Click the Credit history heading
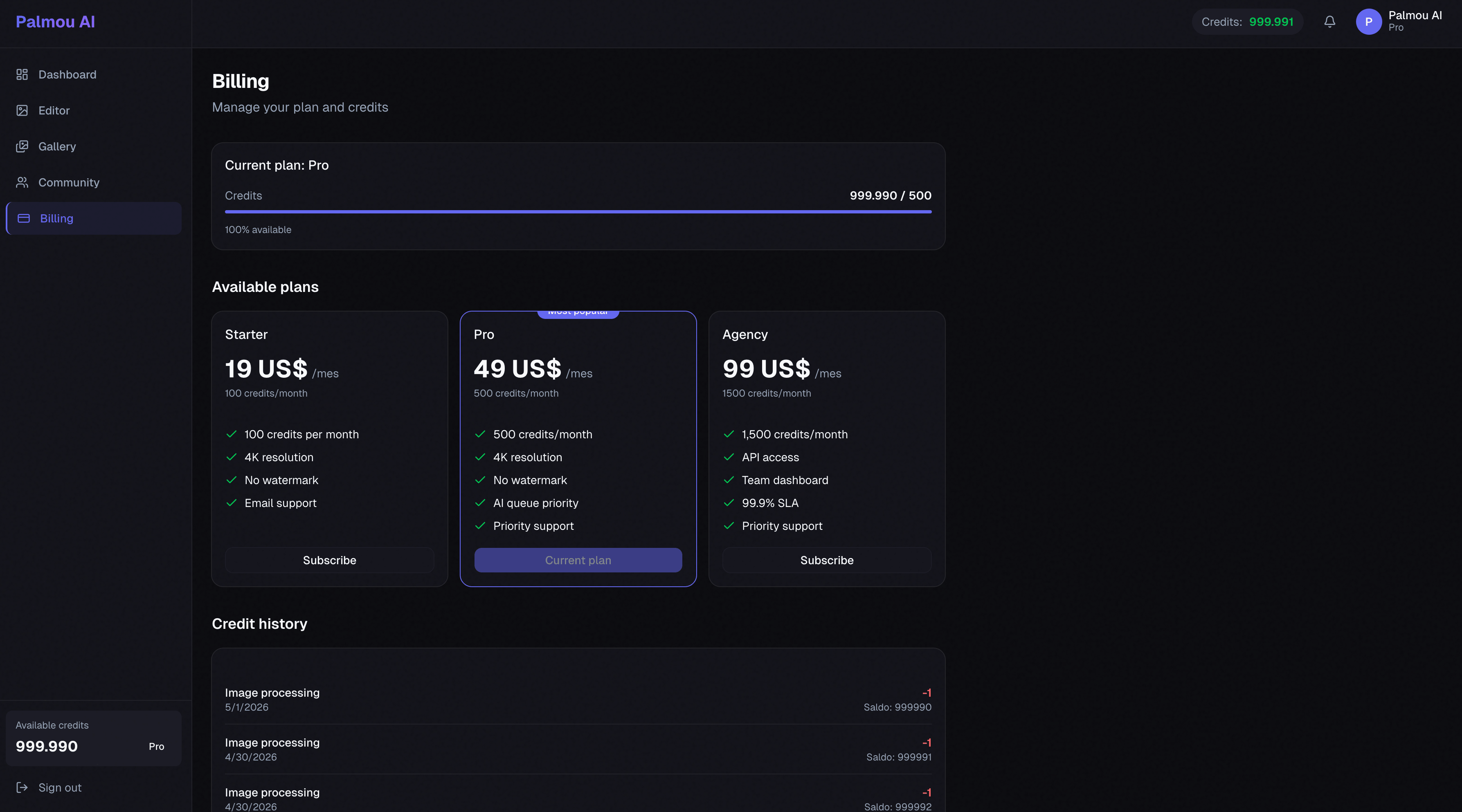 [x=259, y=624]
